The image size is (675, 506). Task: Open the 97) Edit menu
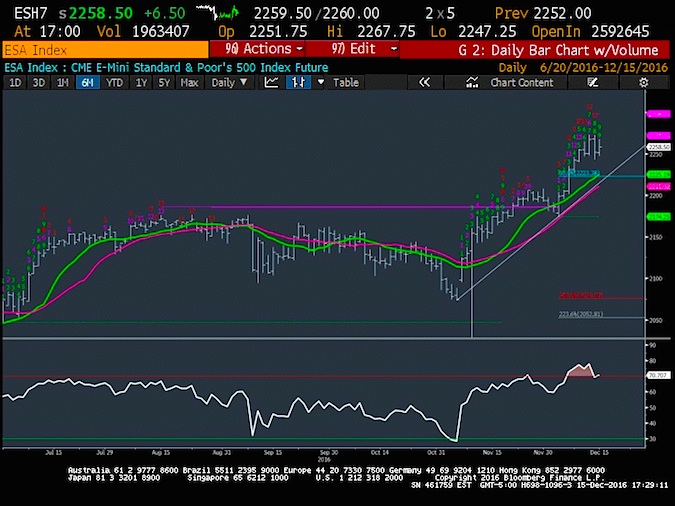coord(353,49)
